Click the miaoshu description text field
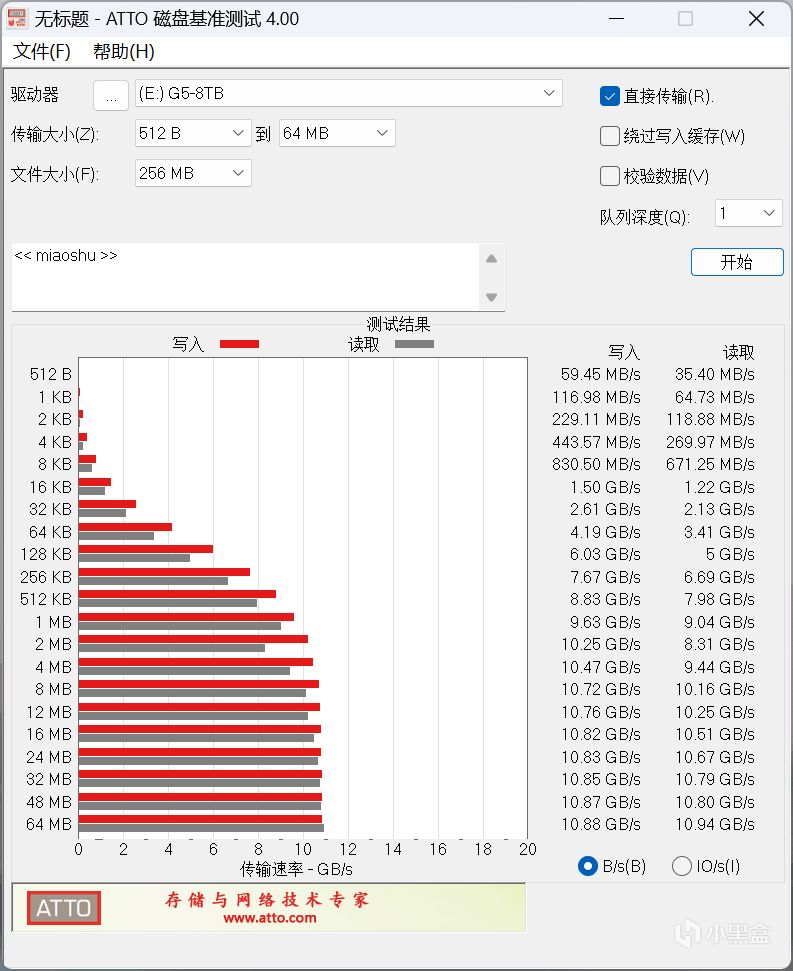This screenshot has height=971, width=793. coord(245,277)
